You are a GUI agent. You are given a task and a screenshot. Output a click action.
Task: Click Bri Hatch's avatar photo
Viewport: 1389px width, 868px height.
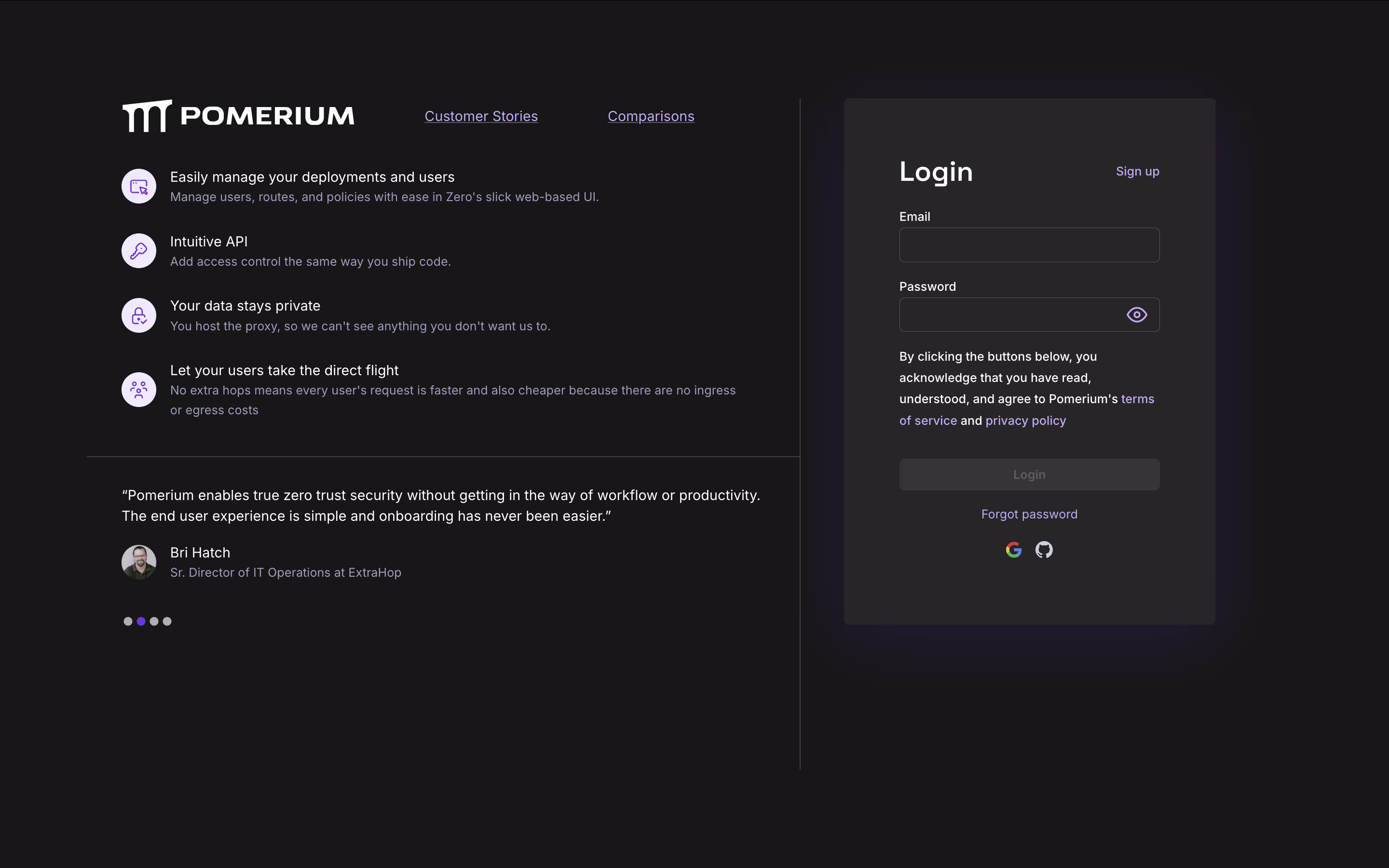139,562
